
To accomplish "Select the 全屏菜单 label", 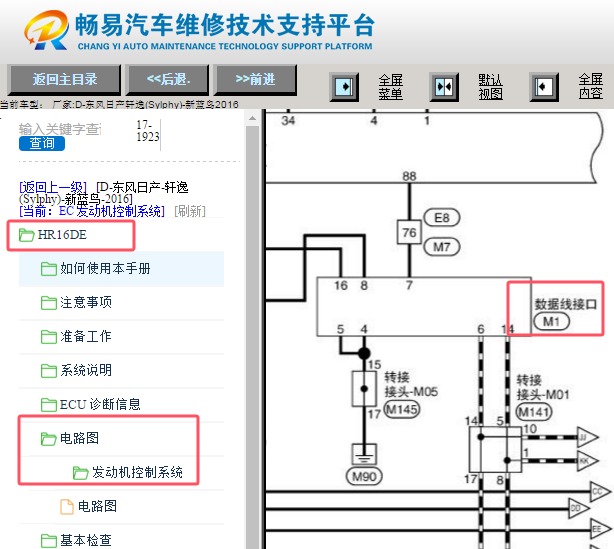I will 390,87.
